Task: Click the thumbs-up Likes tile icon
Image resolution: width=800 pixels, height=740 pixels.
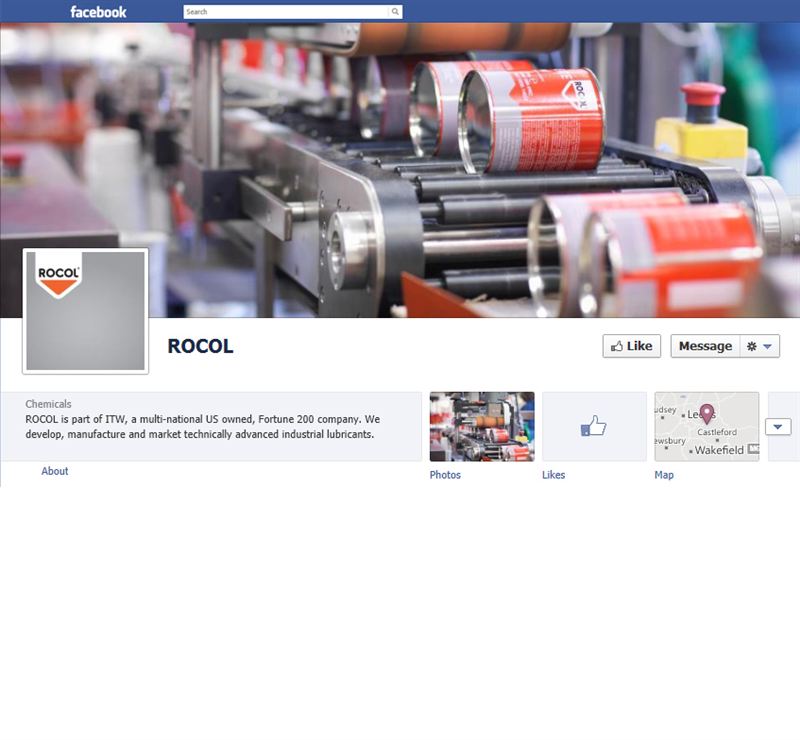Action: coord(594,427)
